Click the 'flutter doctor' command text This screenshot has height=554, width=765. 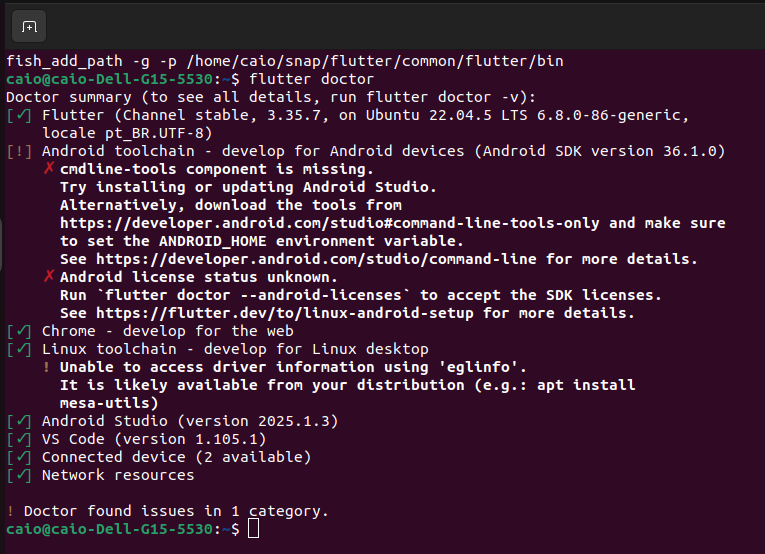tap(311, 79)
